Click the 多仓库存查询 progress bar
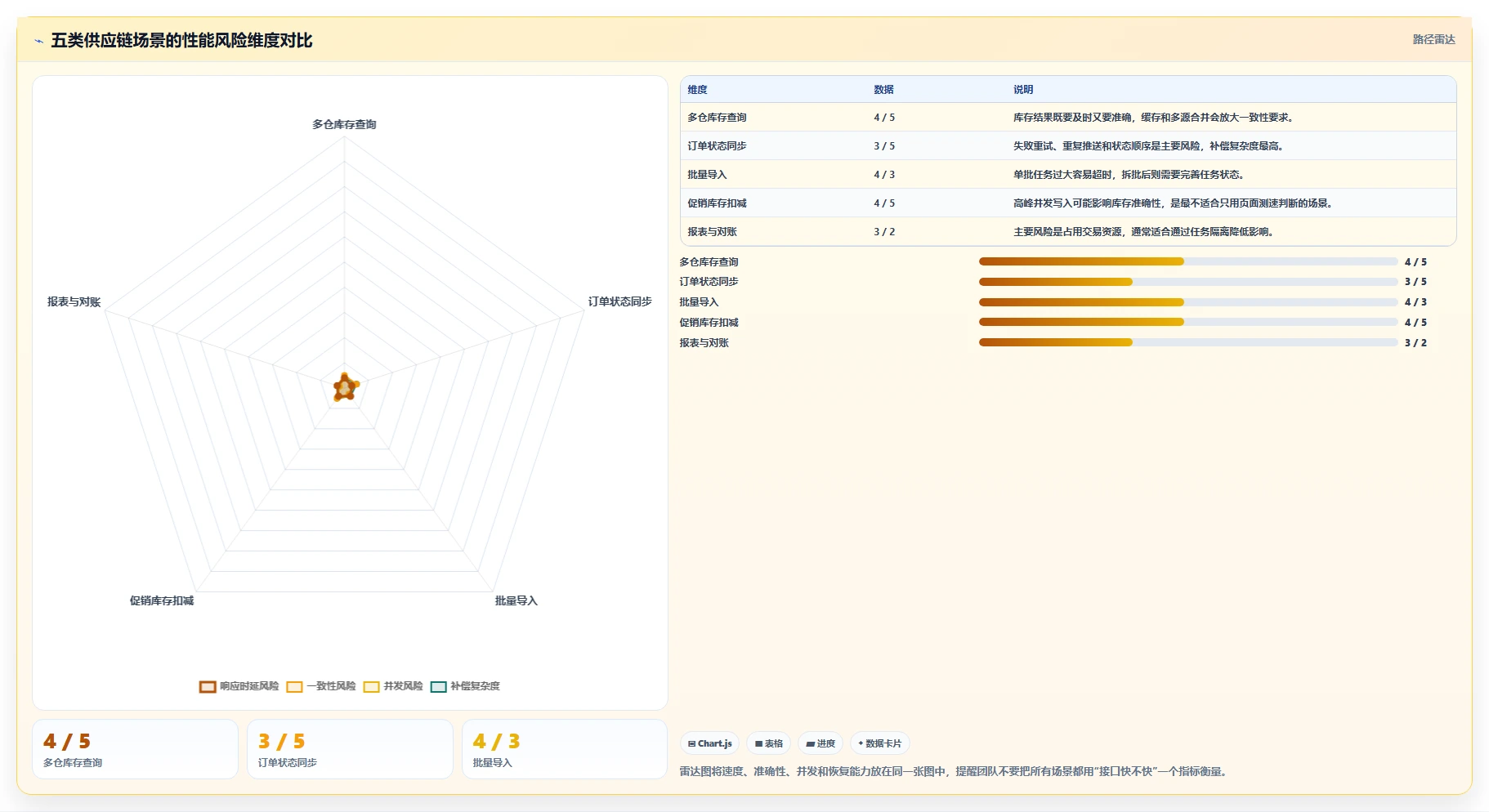This screenshot has height=812, width=1489. tap(1188, 261)
